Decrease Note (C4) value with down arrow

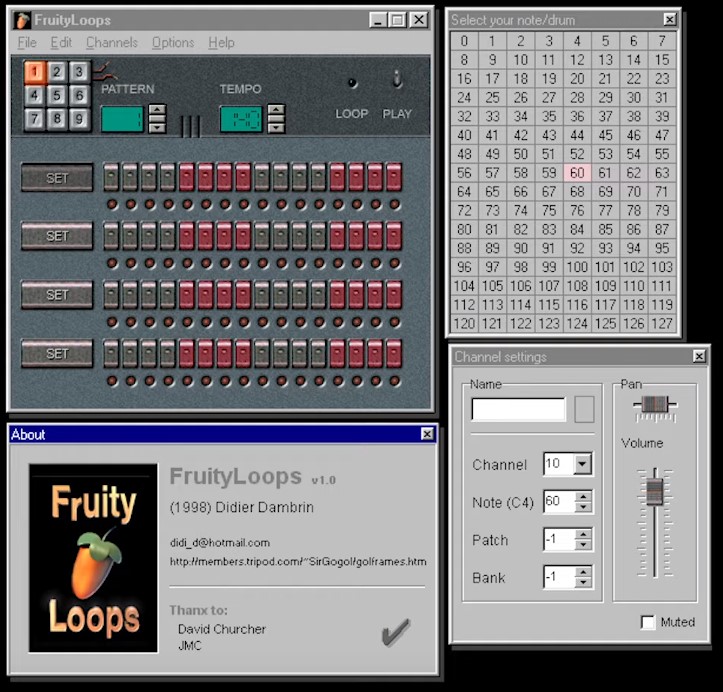coord(583,507)
